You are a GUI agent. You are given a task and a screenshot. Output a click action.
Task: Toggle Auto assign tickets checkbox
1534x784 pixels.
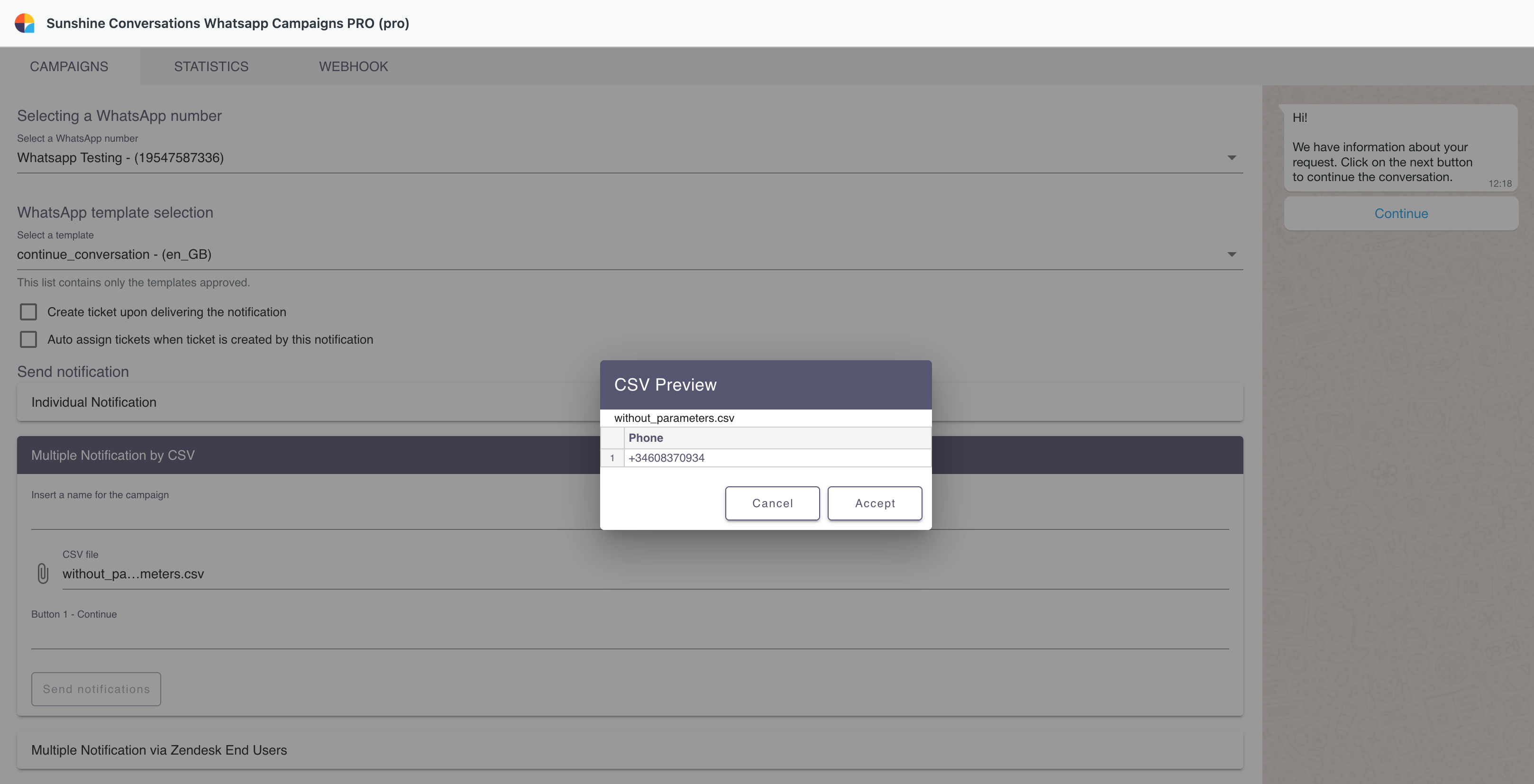28,339
